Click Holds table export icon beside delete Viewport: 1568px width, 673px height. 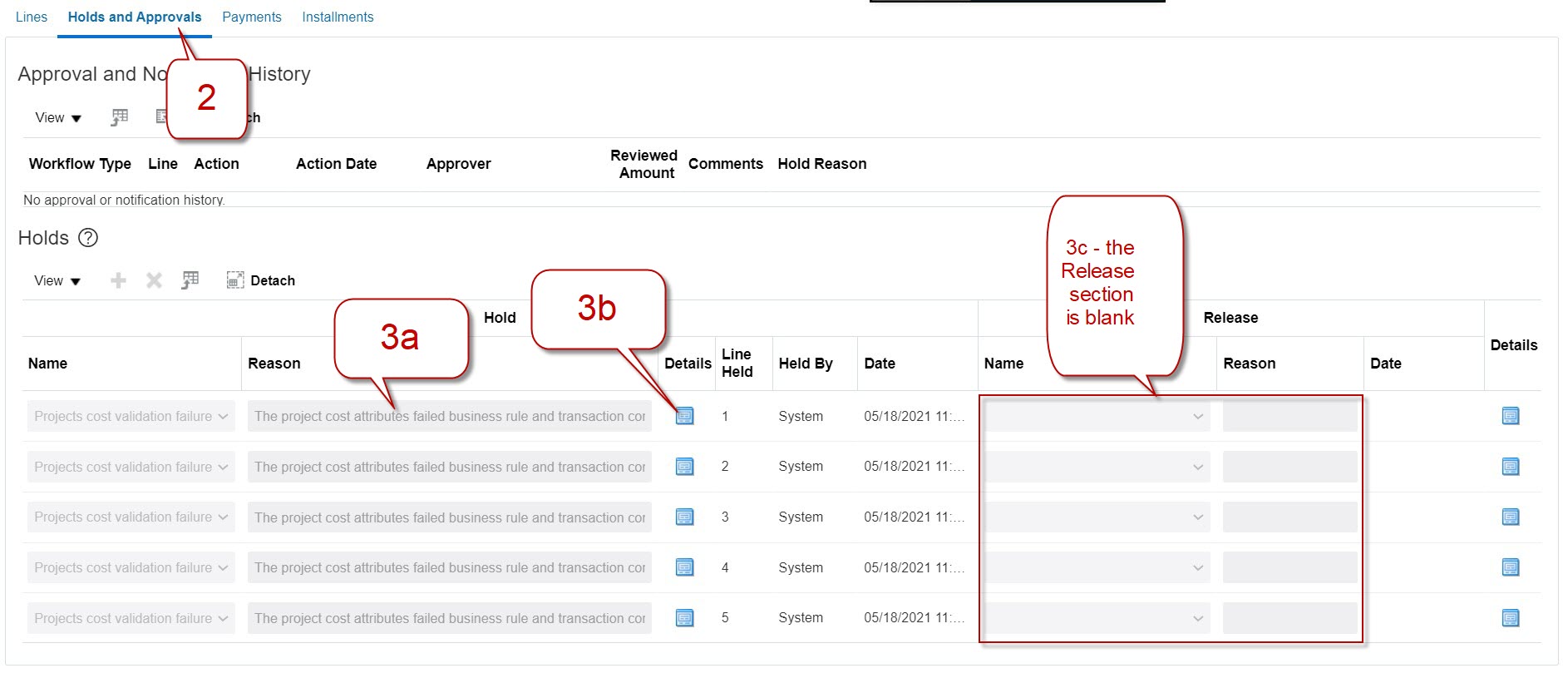pyautogui.click(x=190, y=280)
